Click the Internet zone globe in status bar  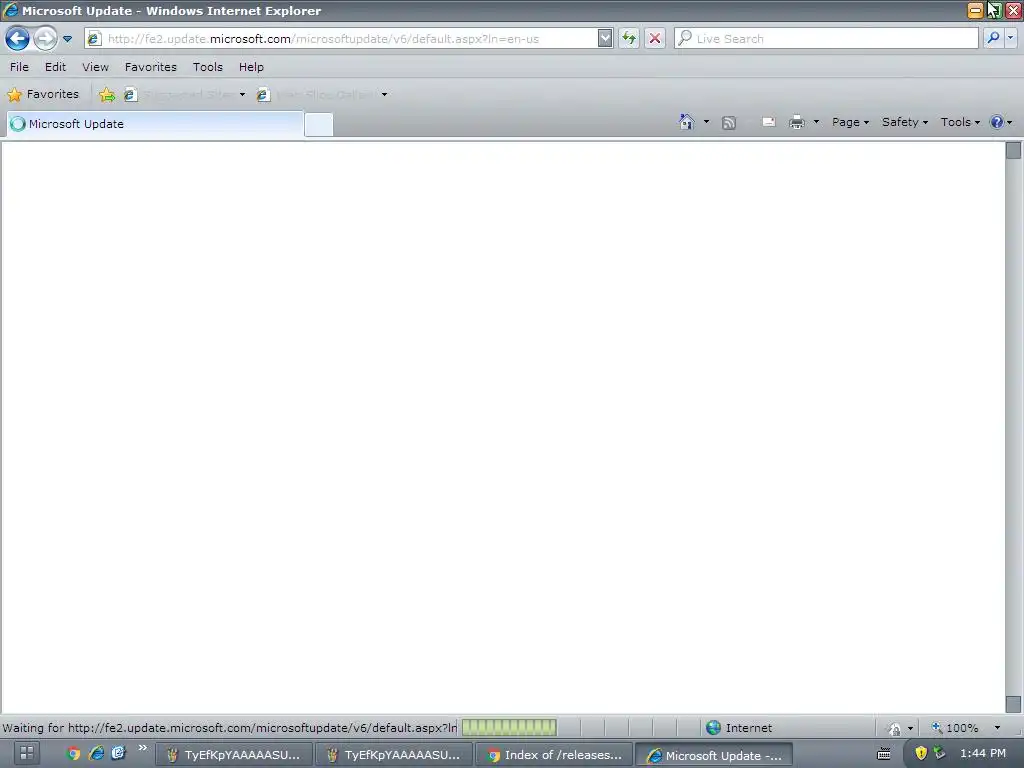pyautogui.click(x=714, y=728)
